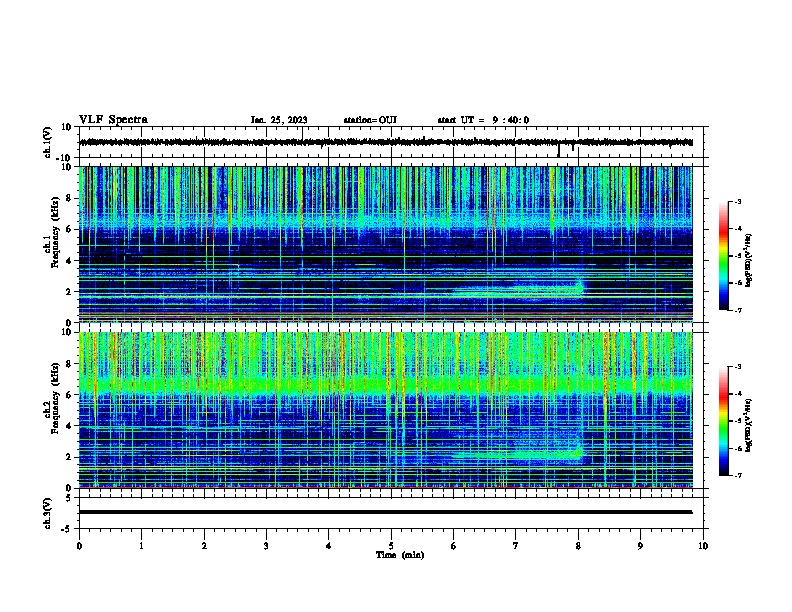Click the downward spike near minute 7.7 in ch.1 waveform
The image size is (792, 612).
click(x=559, y=150)
